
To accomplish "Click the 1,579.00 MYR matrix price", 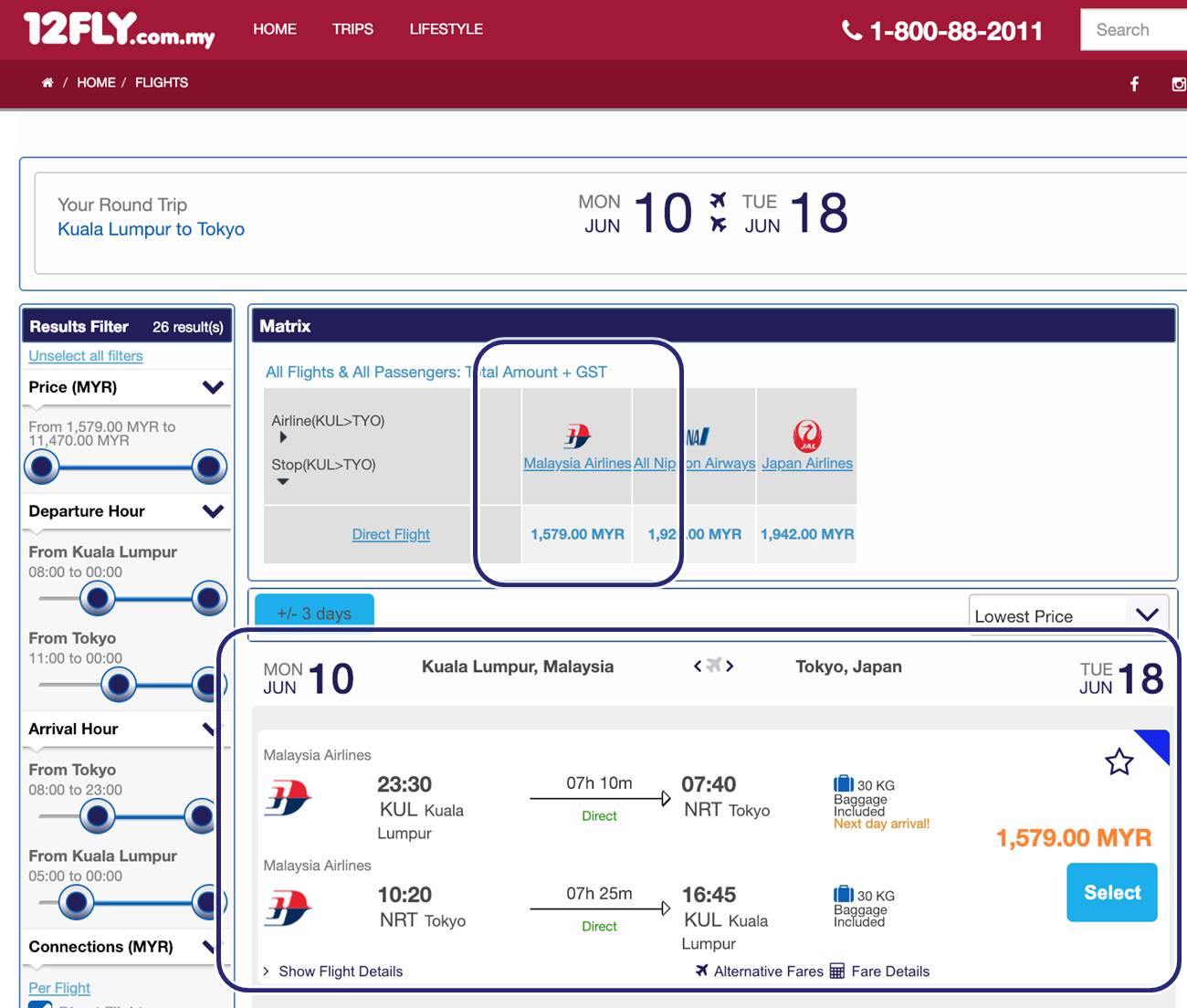I will pos(577,534).
